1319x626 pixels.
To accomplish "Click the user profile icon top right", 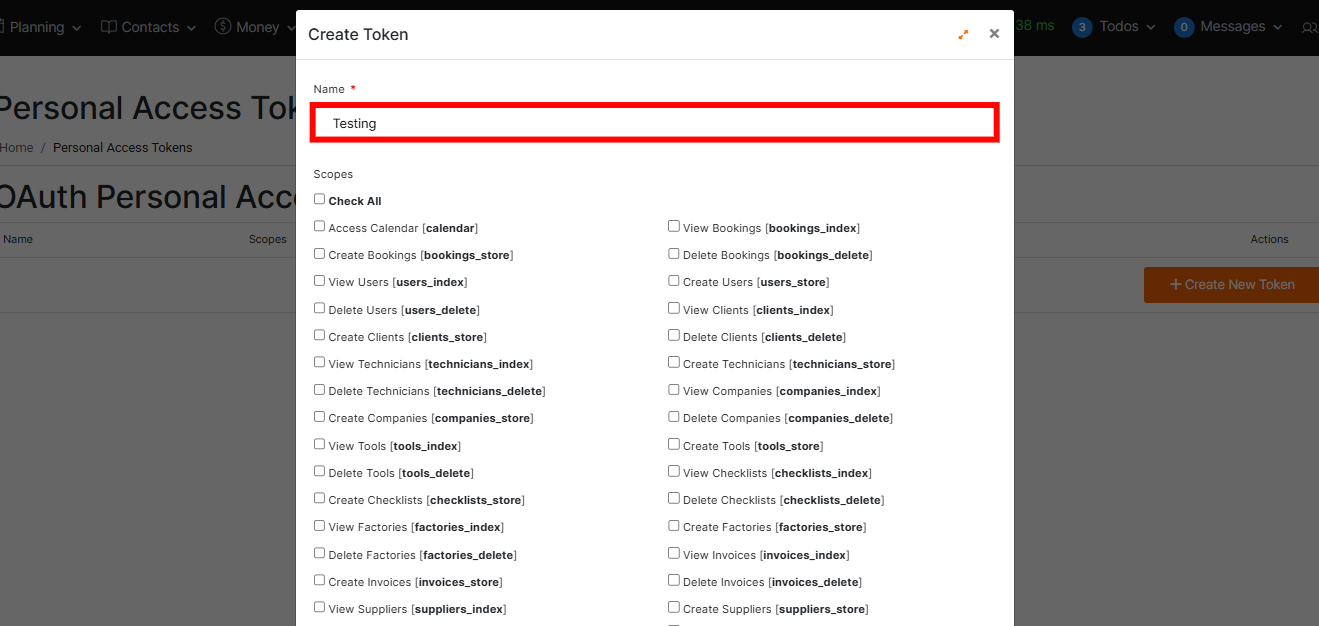I will 1310,27.
